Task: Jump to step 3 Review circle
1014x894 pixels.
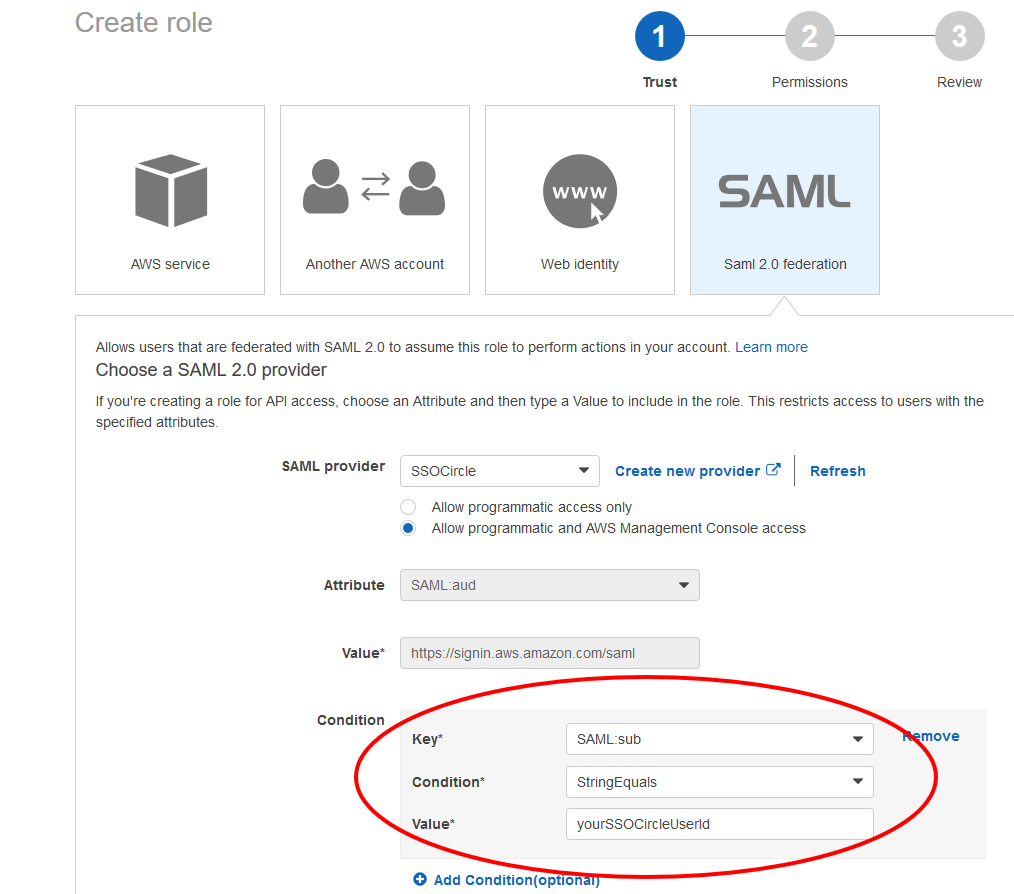Action: [x=960, y=36]
